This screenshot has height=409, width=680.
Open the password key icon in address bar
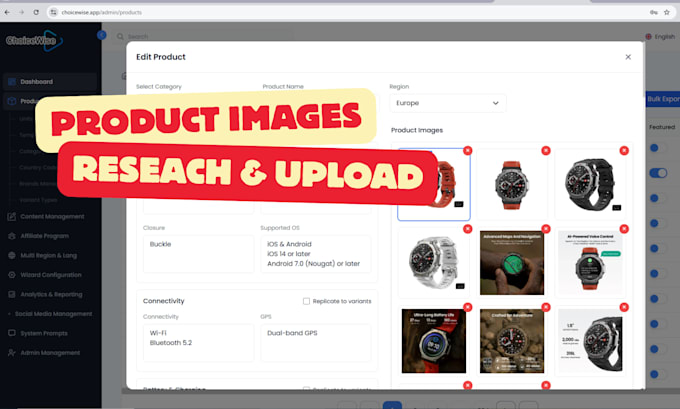[654, 12]
